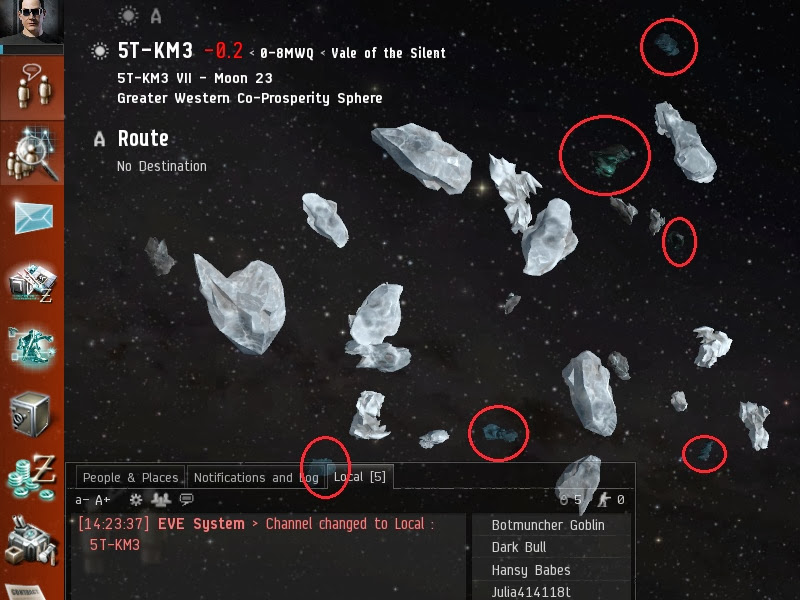800x600 pixels.
Task: Open the People & Places finder icon
Action: coord(32,153)
